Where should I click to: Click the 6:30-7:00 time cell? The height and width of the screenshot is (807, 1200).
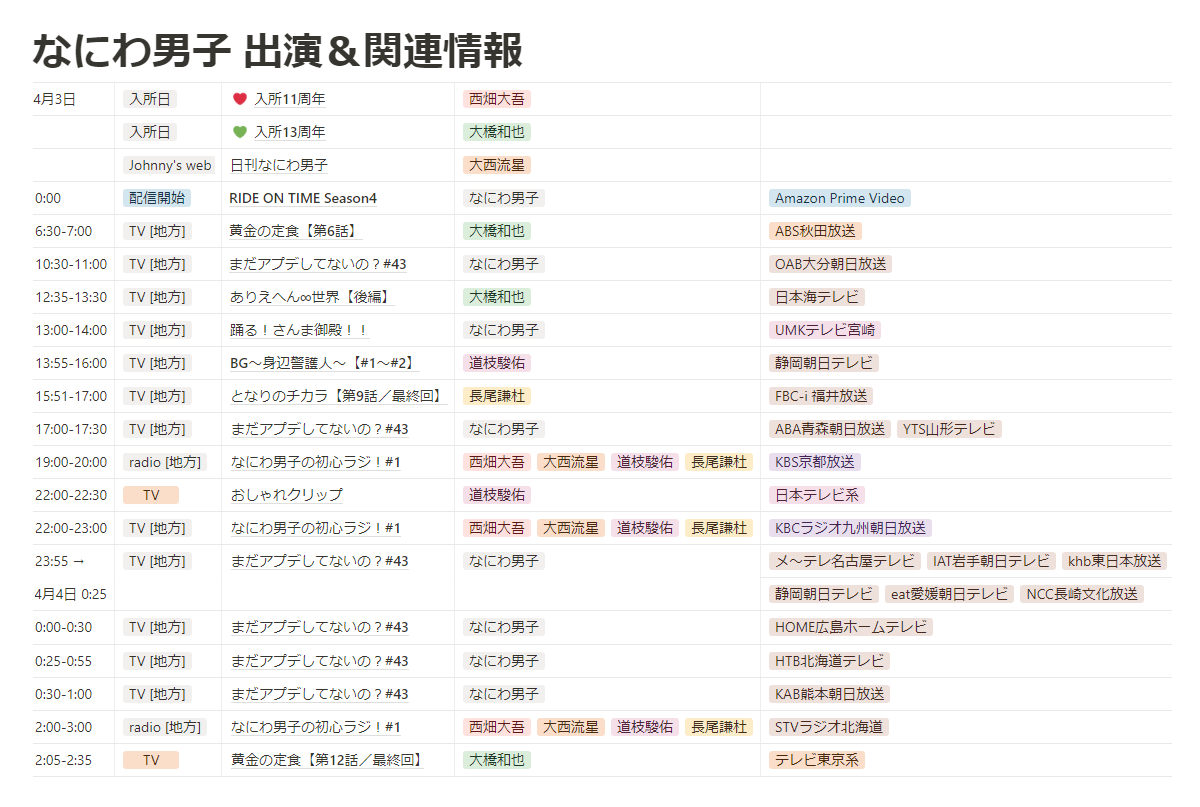pyautogui.click(x=63, y=231)
